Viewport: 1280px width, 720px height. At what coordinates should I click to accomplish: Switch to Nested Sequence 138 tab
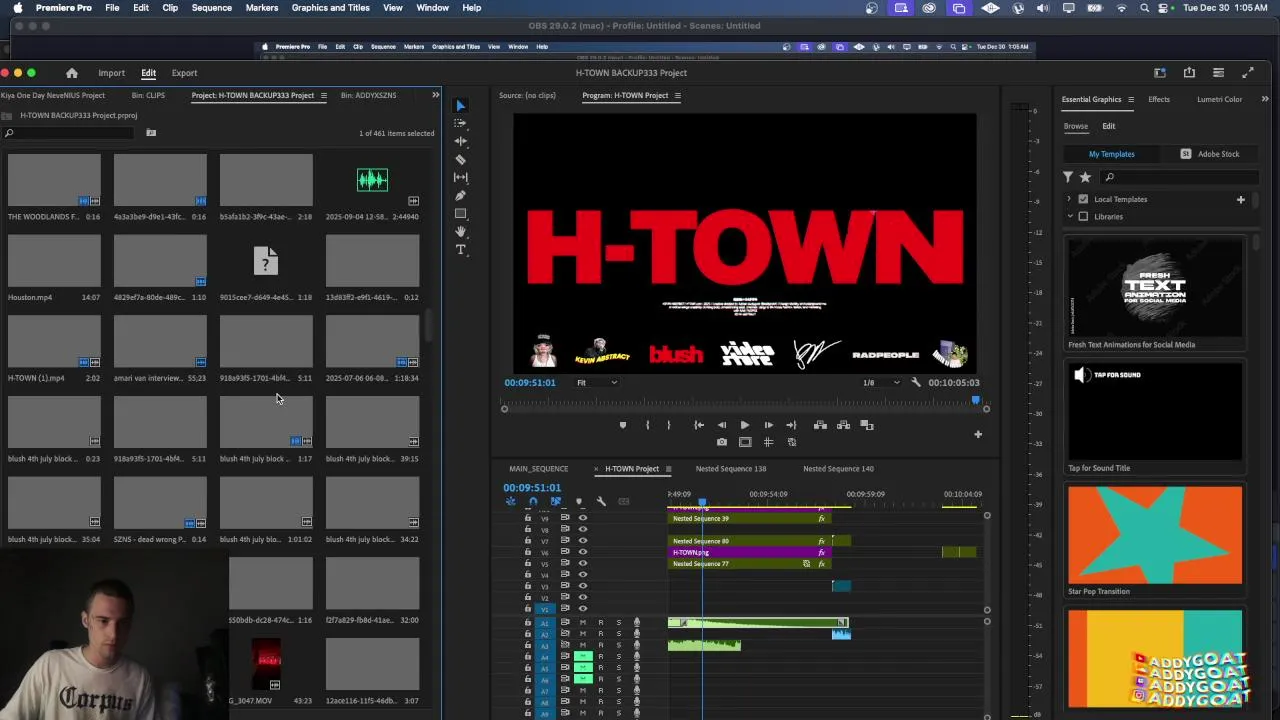point(731,468)
